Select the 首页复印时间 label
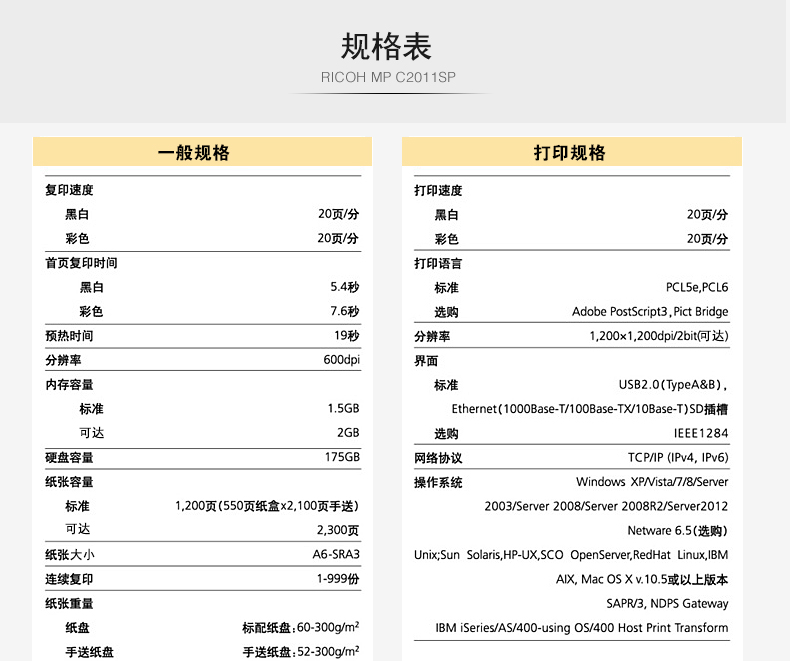Image resolution: width=790 pixels, height=661 pixels. pos(81,263)
